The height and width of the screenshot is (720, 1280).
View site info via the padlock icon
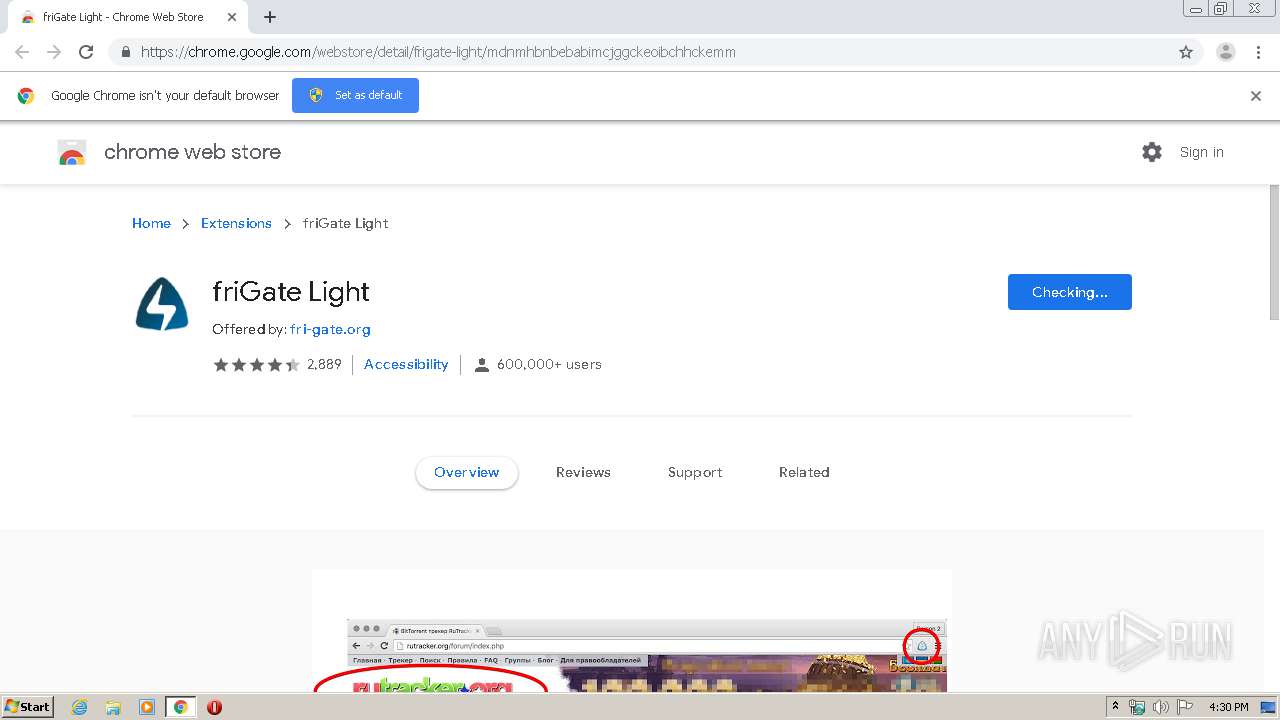(125, 52)
